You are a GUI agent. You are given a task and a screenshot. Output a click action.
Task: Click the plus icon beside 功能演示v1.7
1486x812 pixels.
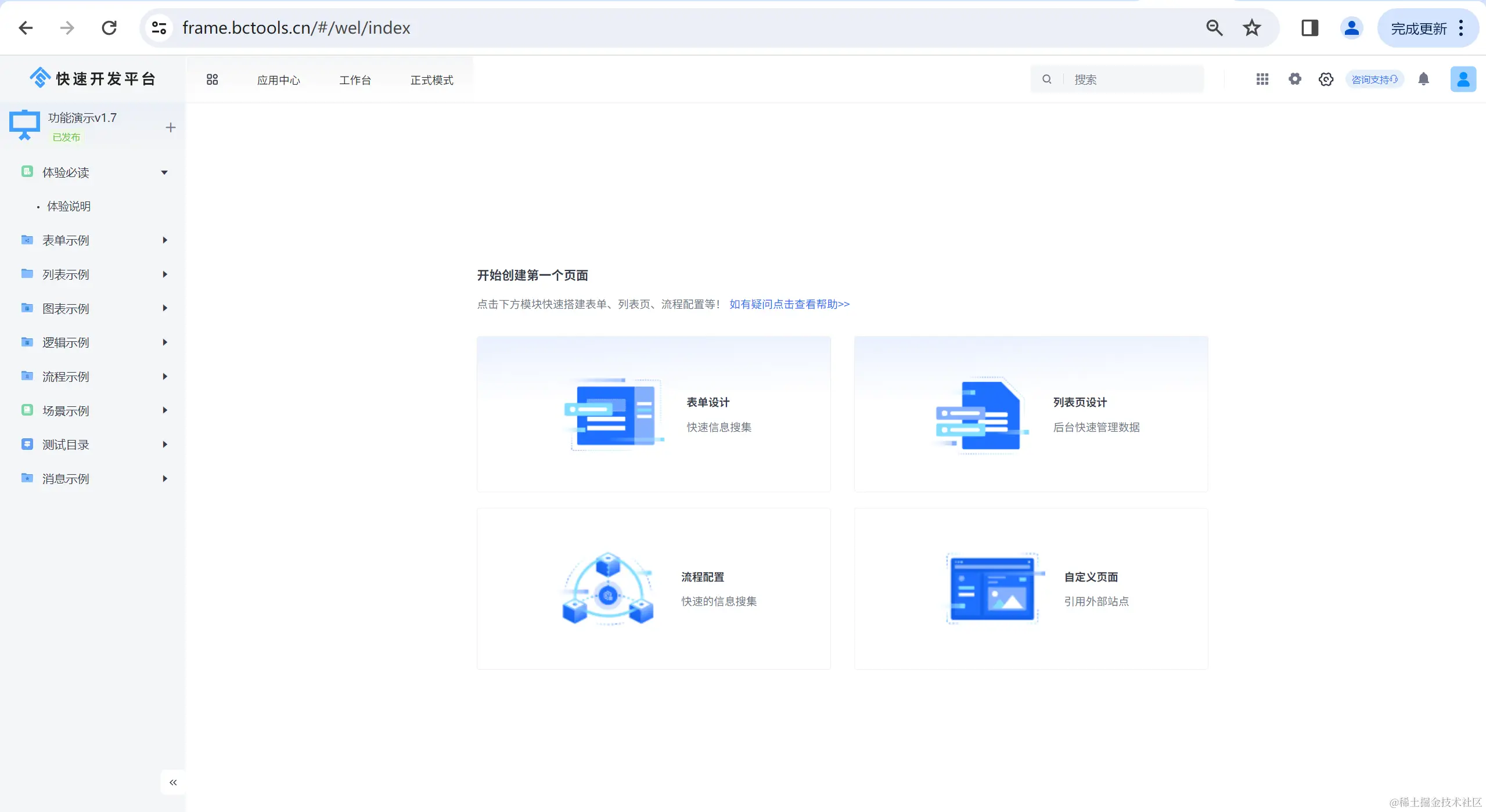[x=170, y=127]
